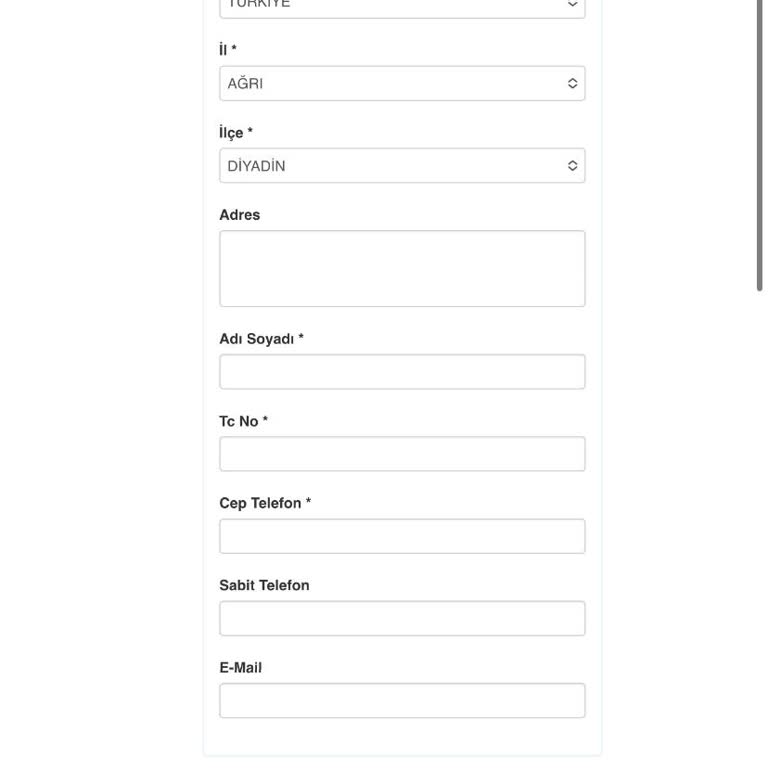Click the "İlçe *" label
Image resolution: width=768 pixels, height=768 pixels.
(235, 133)
